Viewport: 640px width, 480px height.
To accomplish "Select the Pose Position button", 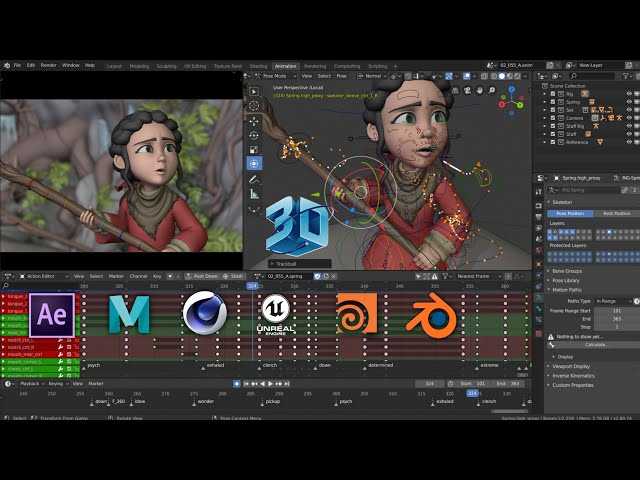I will 570,213.
